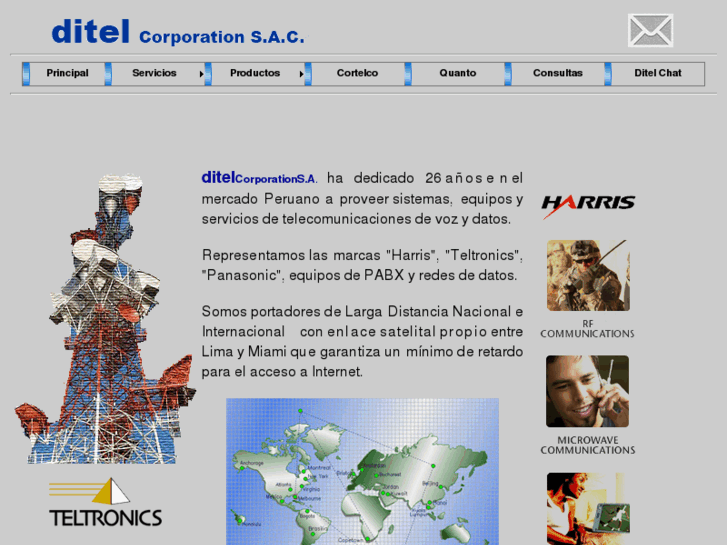Screen dimensions: 727x545
Task: Follow the RF Communications label
Action: point(587,329)
